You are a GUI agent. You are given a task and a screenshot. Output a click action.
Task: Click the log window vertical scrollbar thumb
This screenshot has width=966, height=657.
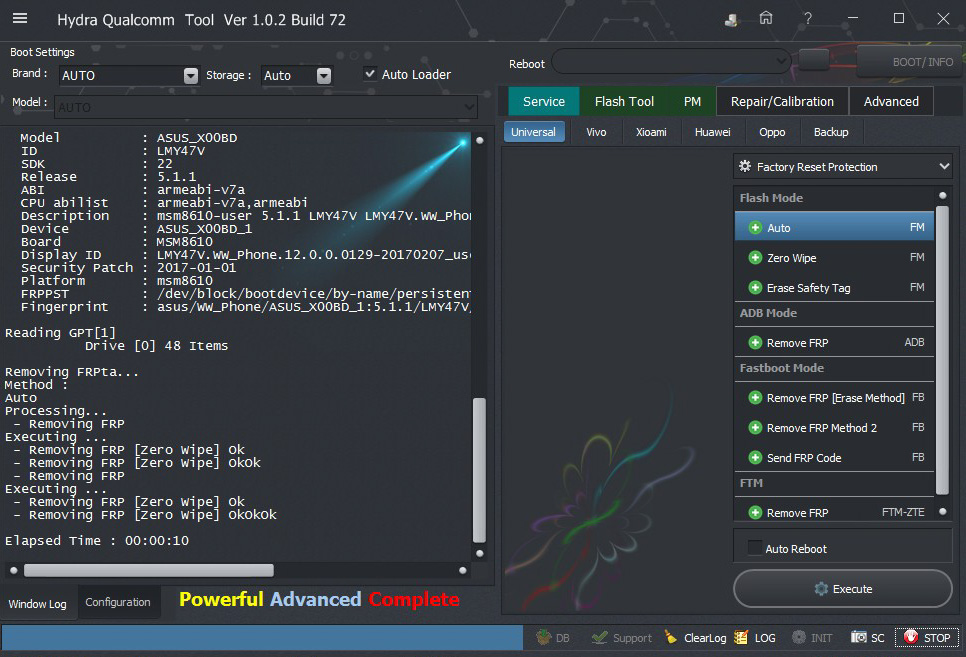click(x=479, y=470)
